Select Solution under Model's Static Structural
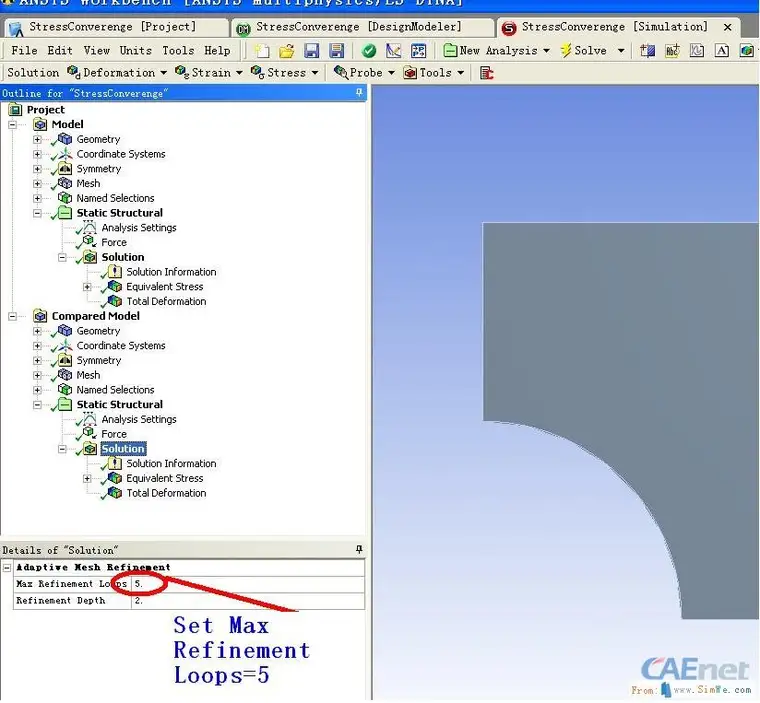Viewport: 760px width, 703px height. pyautogui.click(x=123, y=257)
